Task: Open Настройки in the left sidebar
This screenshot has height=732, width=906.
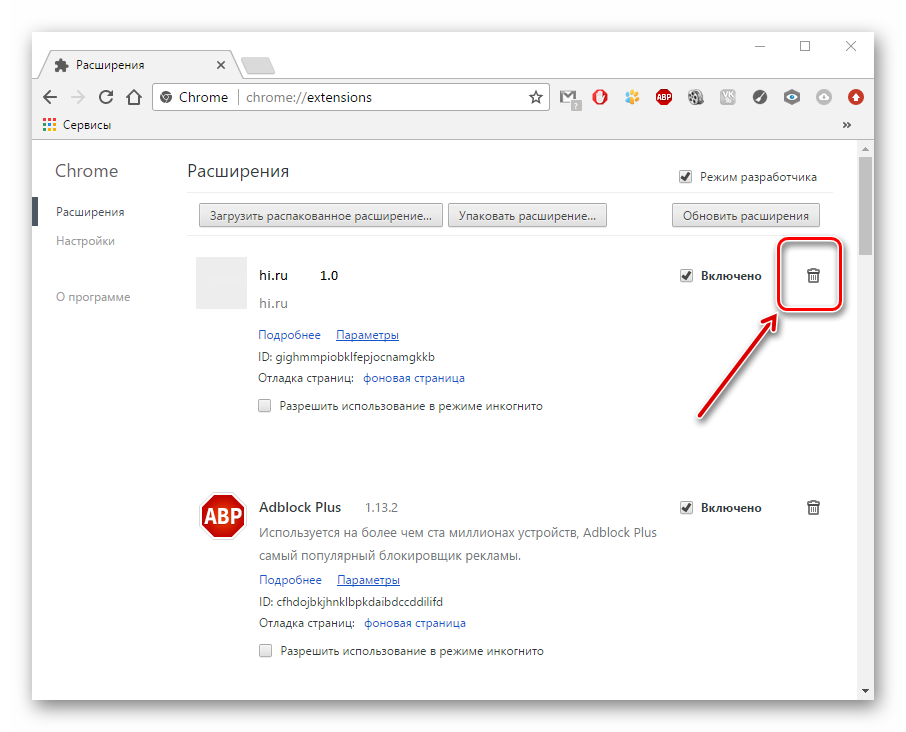Action: [85, 241]
